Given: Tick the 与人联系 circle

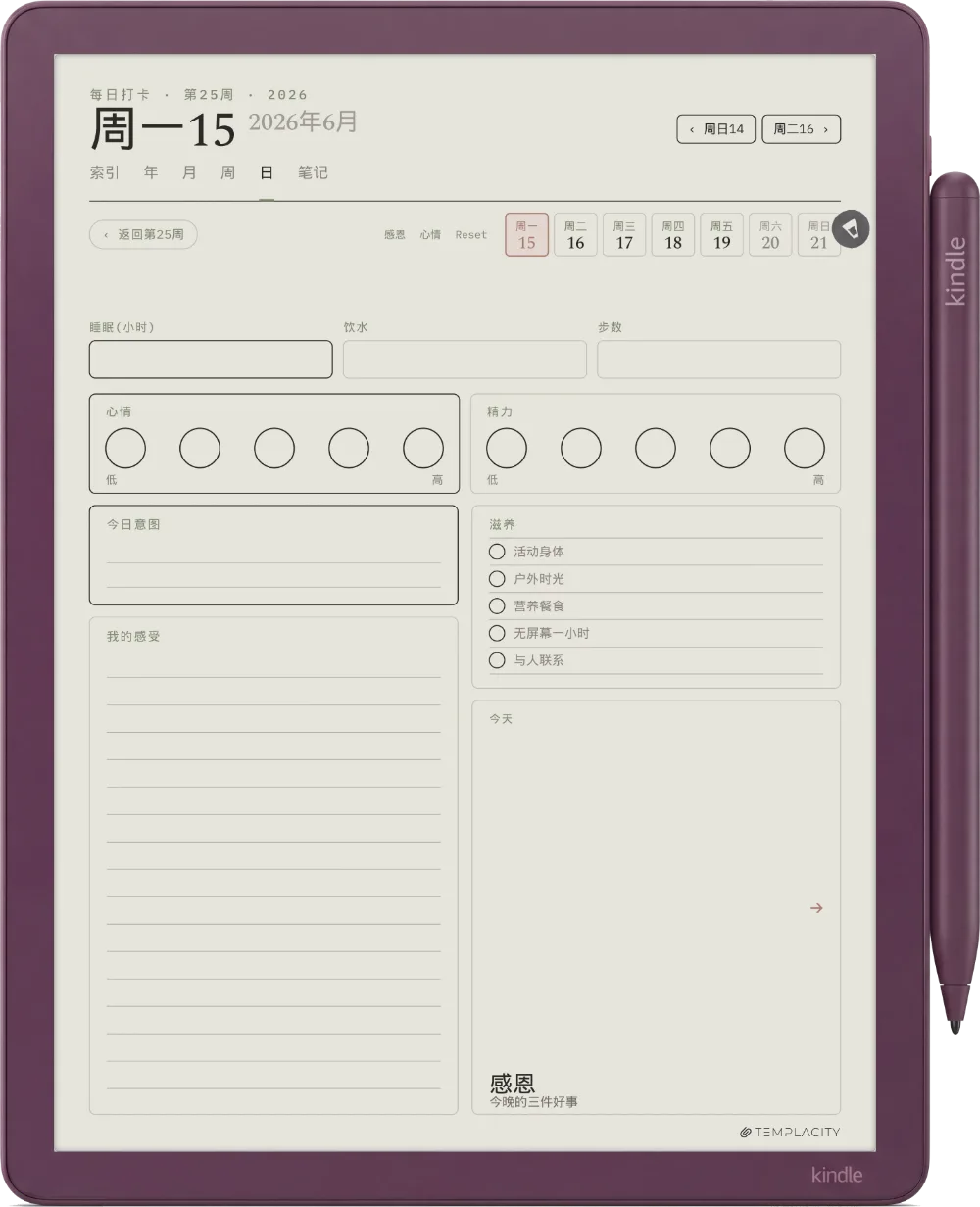Looking at the screenshot, I should click(497, 660).
